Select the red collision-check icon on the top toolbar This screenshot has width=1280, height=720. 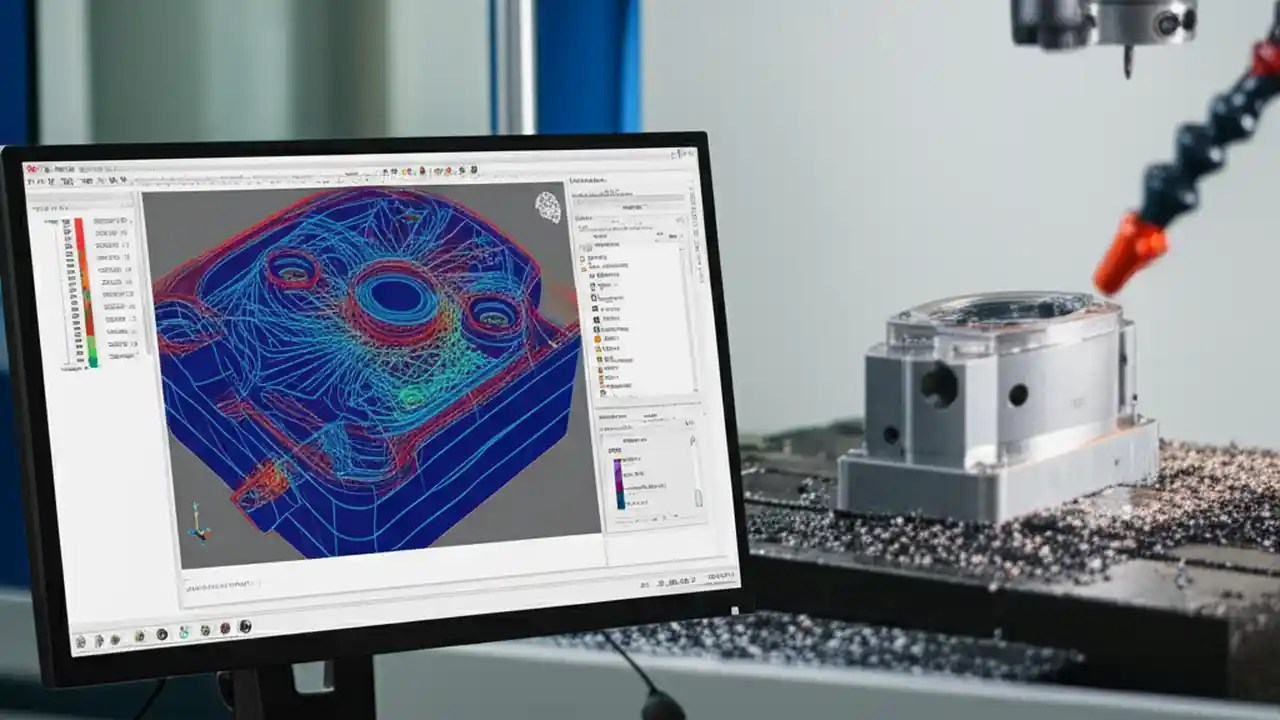pyautogui.click(x=420, y=170)
